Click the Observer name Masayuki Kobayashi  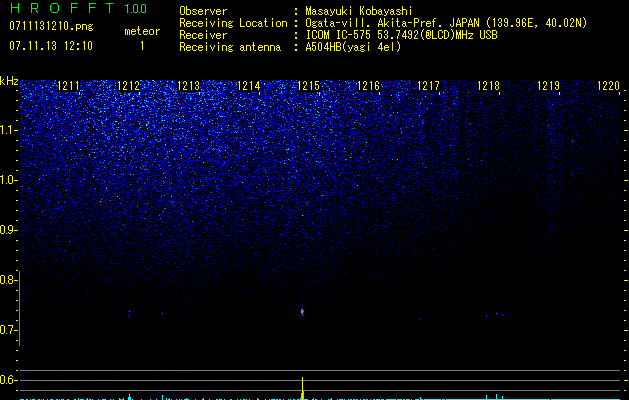[359, 11]
